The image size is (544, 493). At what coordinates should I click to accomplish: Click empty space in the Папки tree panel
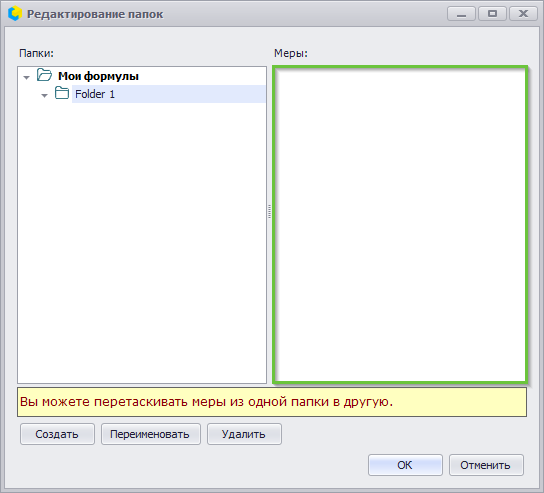pos(142,243)
